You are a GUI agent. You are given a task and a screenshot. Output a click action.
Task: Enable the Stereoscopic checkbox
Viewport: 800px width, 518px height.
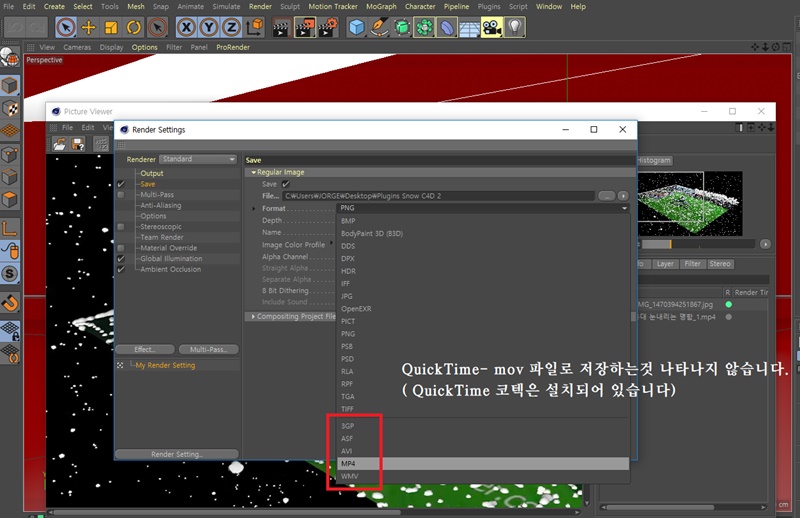pyautogui.click(x=121, y=227)
